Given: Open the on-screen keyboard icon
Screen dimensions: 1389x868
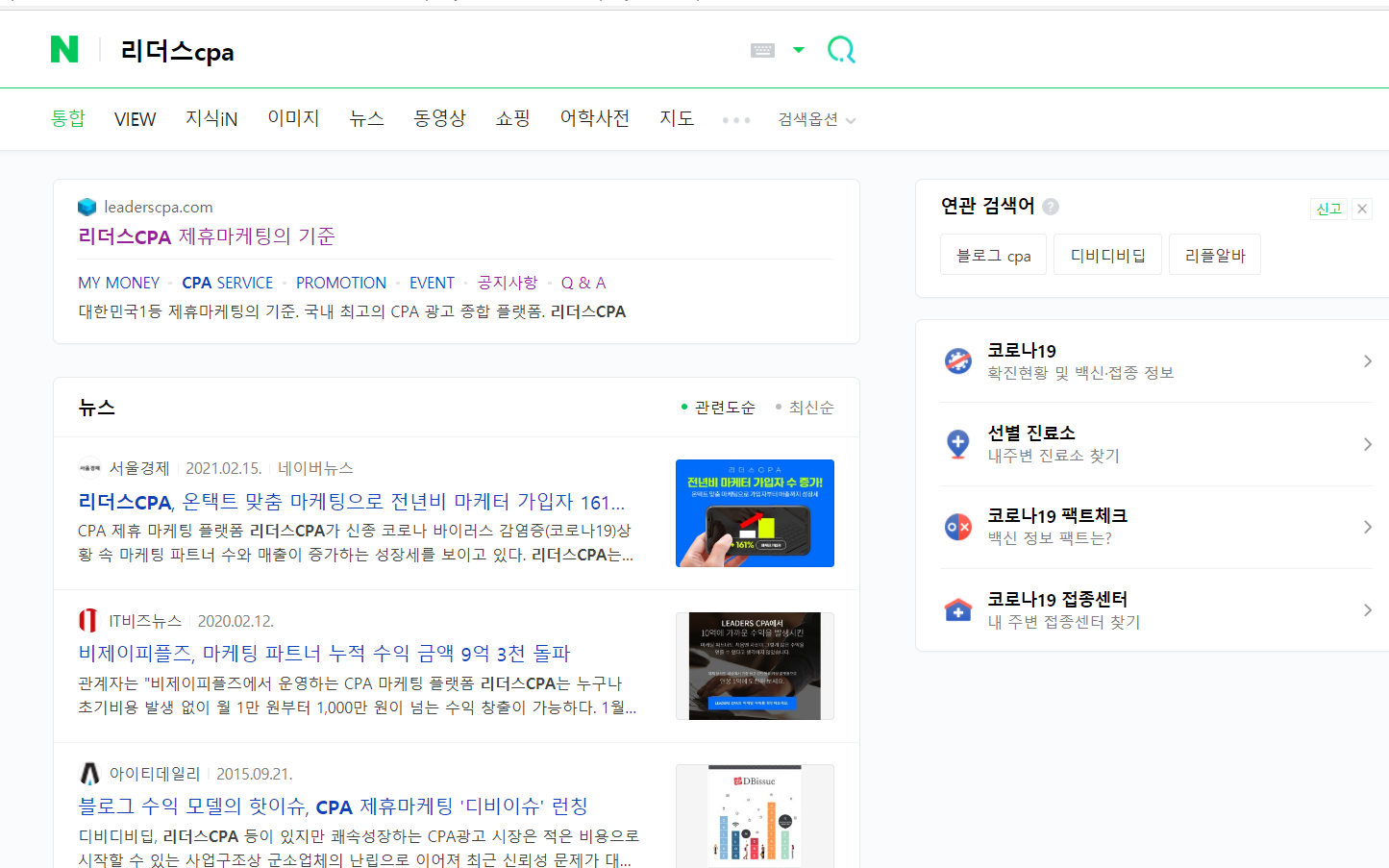Looking at the screenshot, I should [x=762, y=50].
